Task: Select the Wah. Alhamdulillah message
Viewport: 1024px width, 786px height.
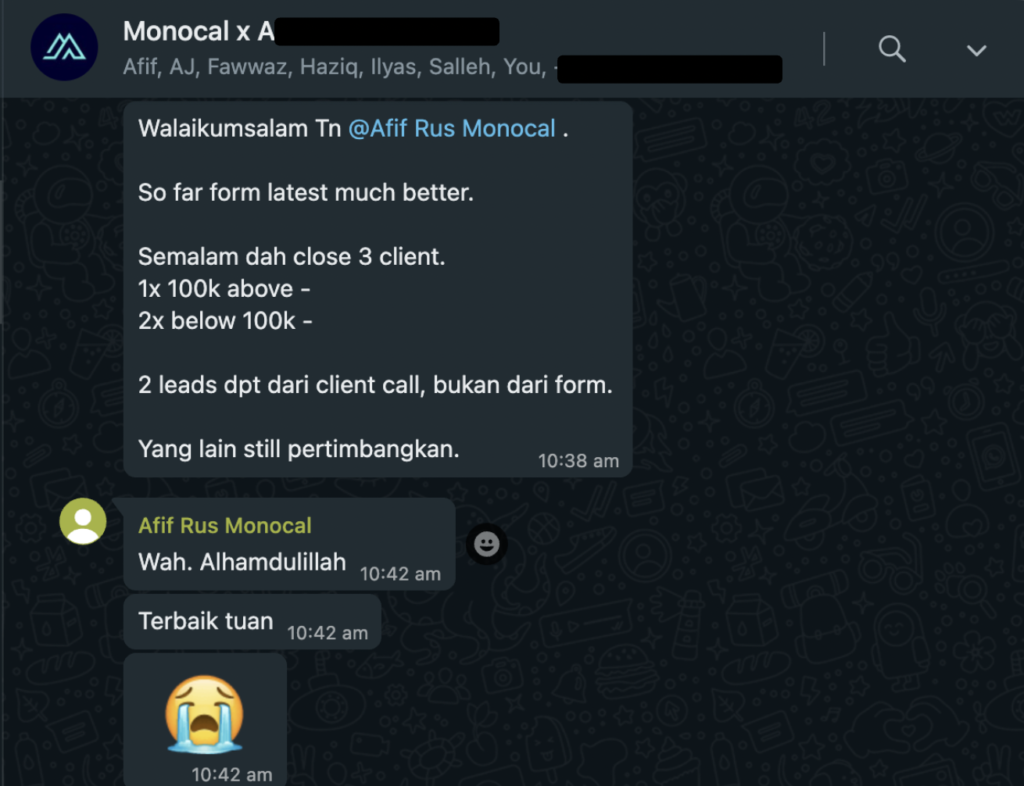Action: tap(289, 544)
